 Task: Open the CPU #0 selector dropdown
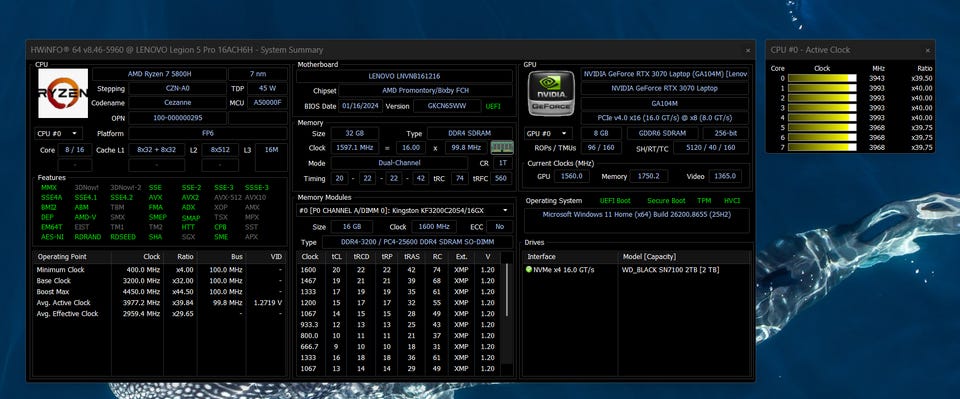coord(59,133)
